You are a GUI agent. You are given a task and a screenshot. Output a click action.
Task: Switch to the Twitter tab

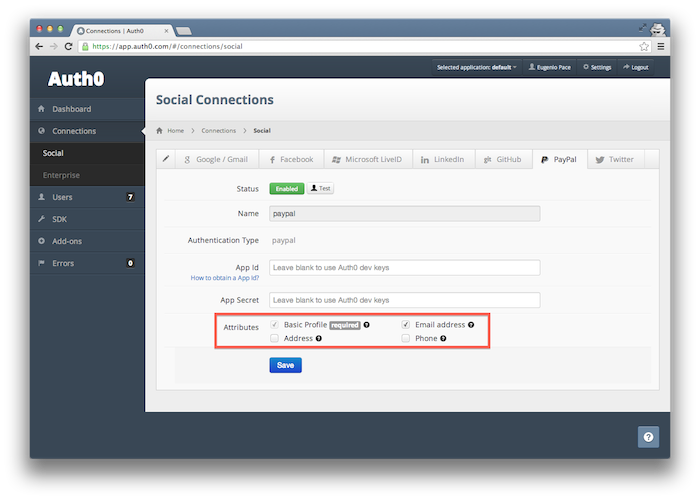pyautogui.click(x=616, y=159)
